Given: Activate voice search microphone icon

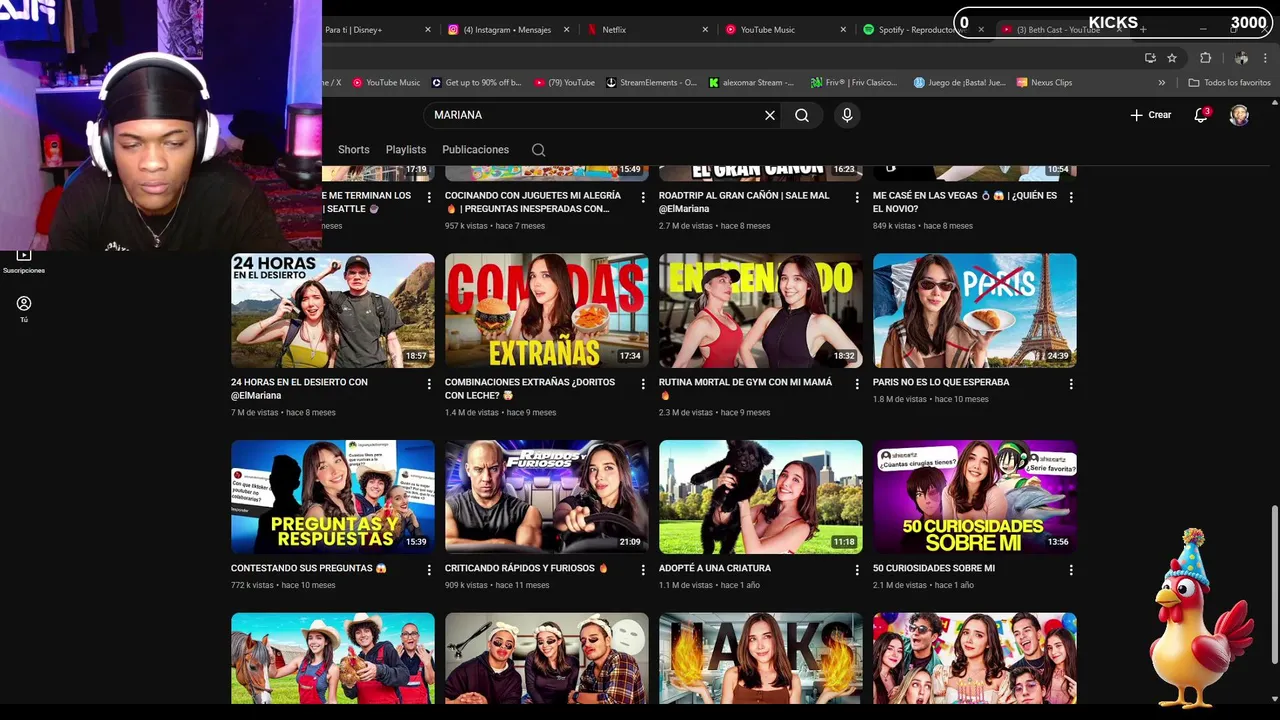Looking at the screenshot, I should point(847,115).
